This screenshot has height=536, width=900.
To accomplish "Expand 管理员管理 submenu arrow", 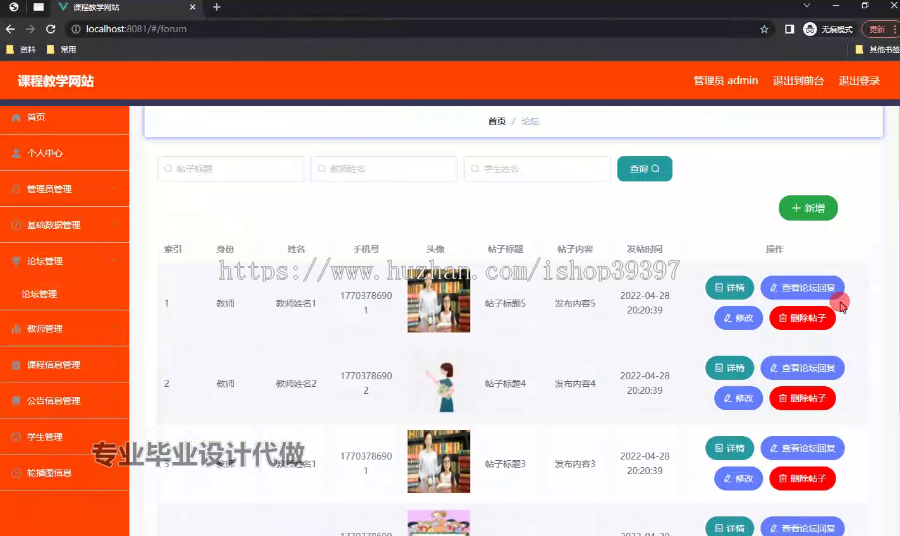I will (x=114, y=189).
